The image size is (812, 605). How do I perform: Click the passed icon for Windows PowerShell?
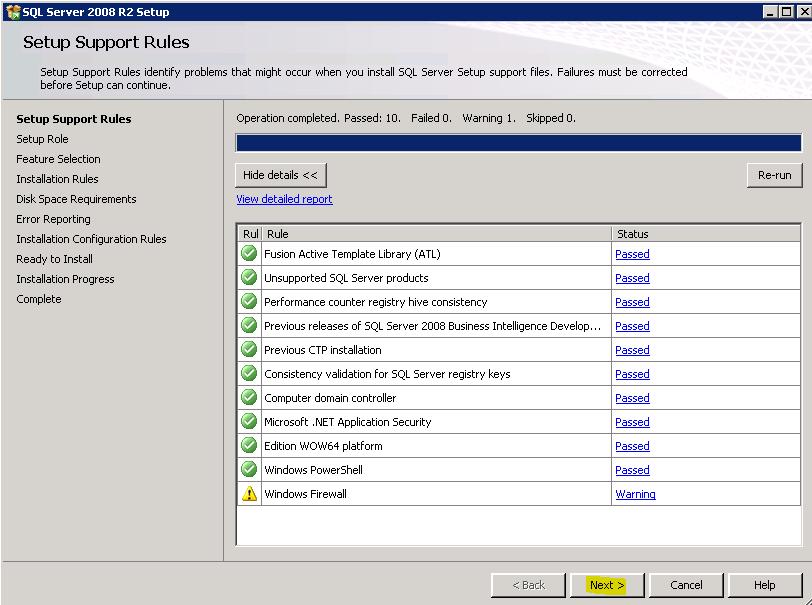249,470
